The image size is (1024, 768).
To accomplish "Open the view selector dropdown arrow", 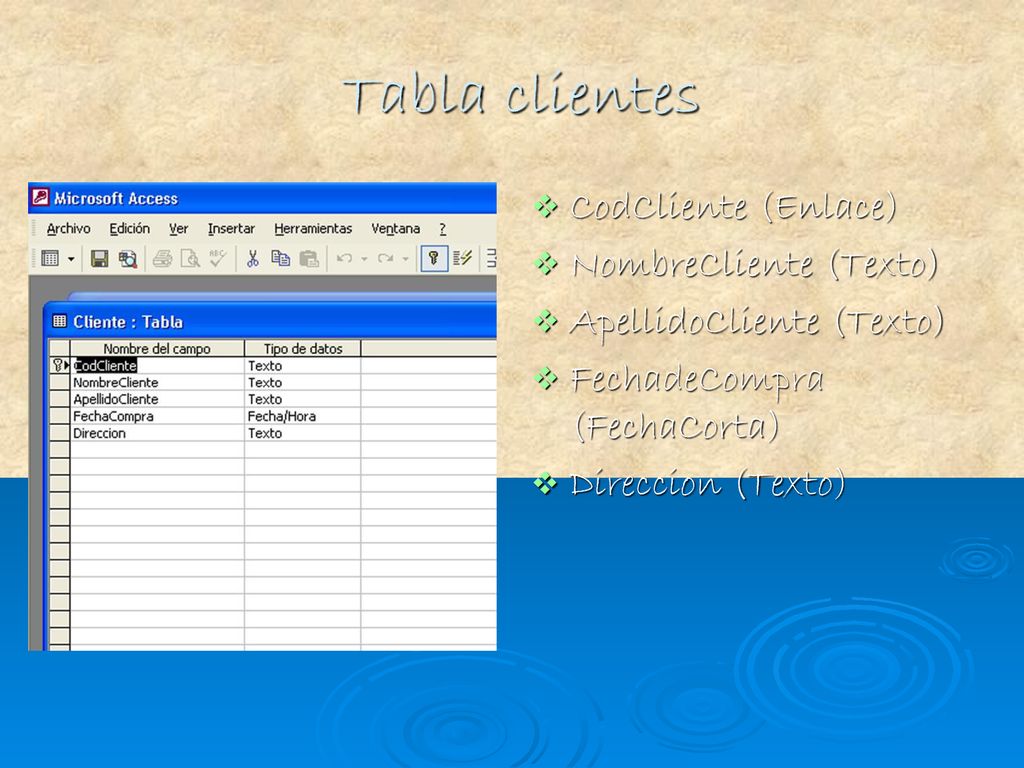I will pos(71,259).
